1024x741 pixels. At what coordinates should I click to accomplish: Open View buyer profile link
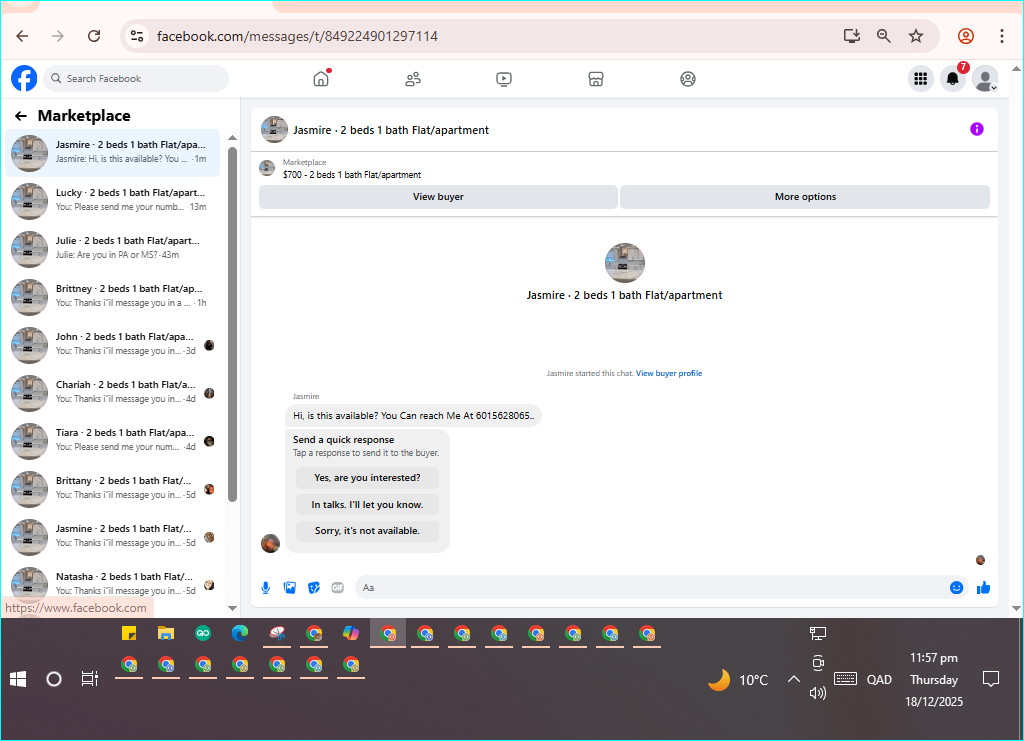[x=669, y=373]
